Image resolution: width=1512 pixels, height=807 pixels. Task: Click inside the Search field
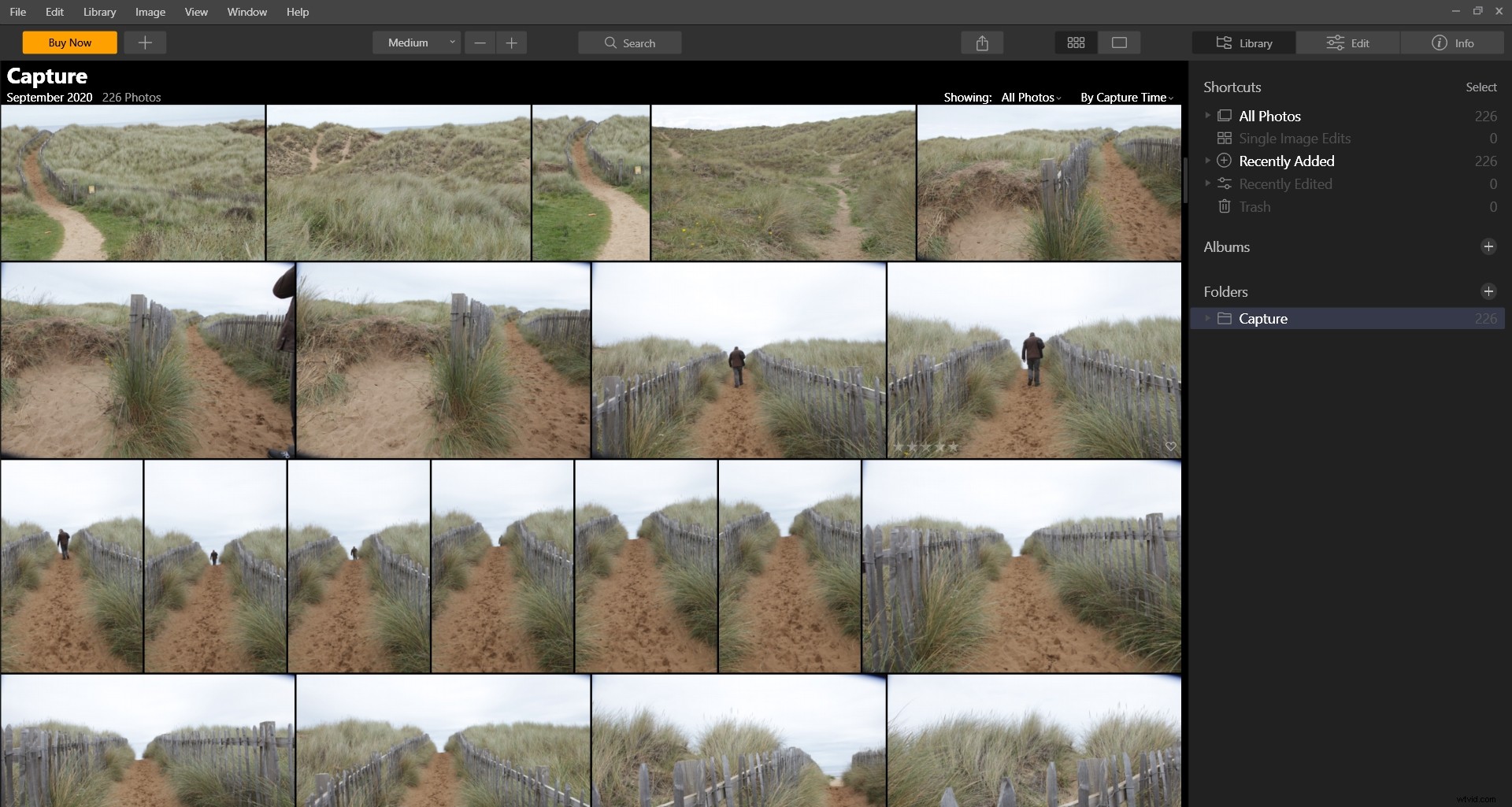pyautogui.click(x=630, y=43)
